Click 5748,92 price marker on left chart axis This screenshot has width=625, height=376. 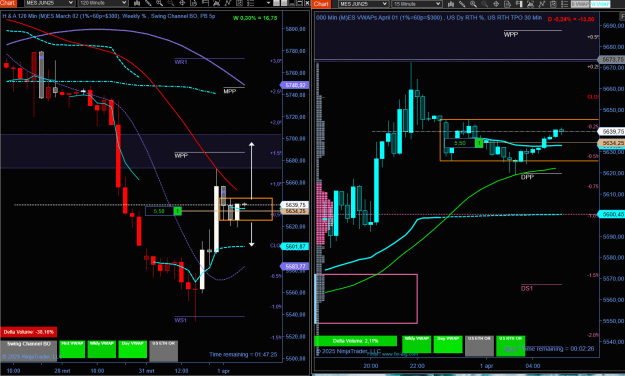tap(294, 85)
